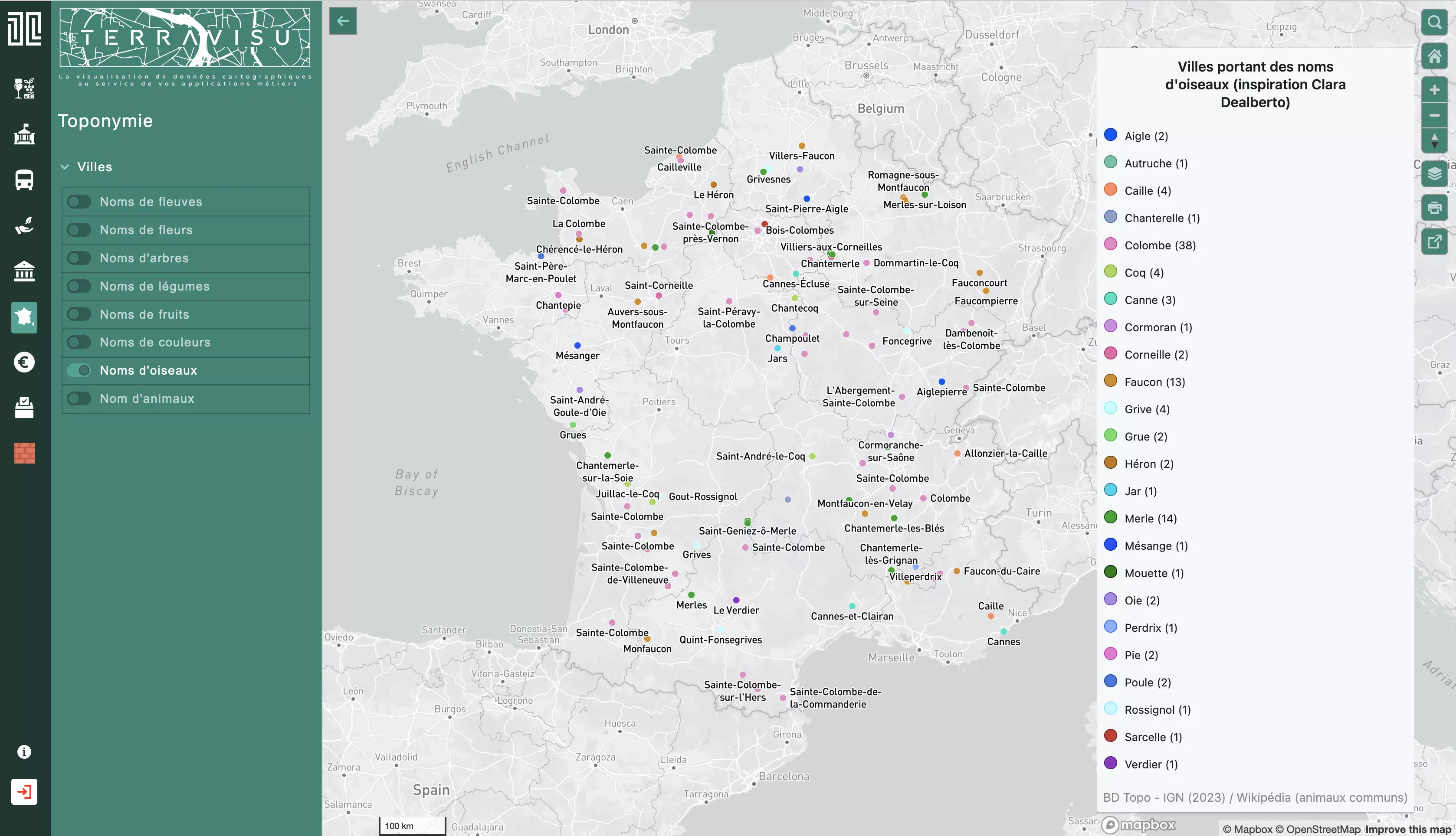
Task: Click the Le Verdier purple map point
Action: point(736,600)
